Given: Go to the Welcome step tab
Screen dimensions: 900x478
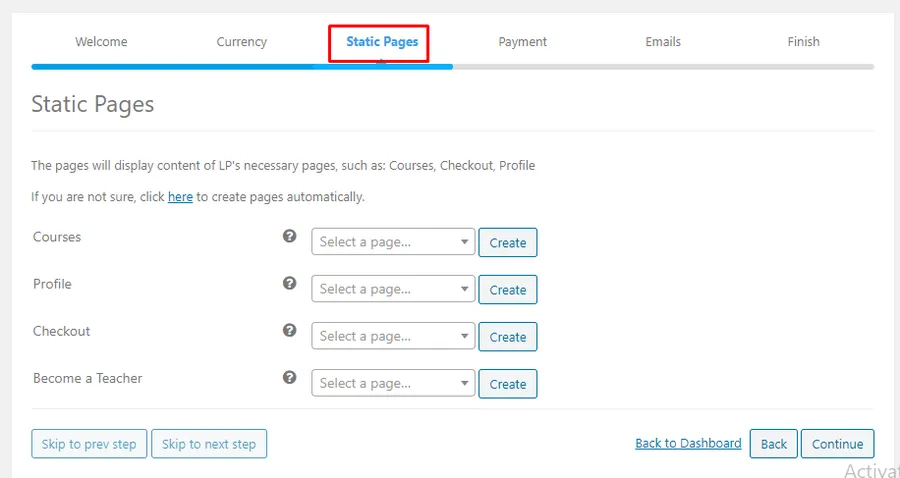Looking at the screenshot, I should [x=101, y=42].
